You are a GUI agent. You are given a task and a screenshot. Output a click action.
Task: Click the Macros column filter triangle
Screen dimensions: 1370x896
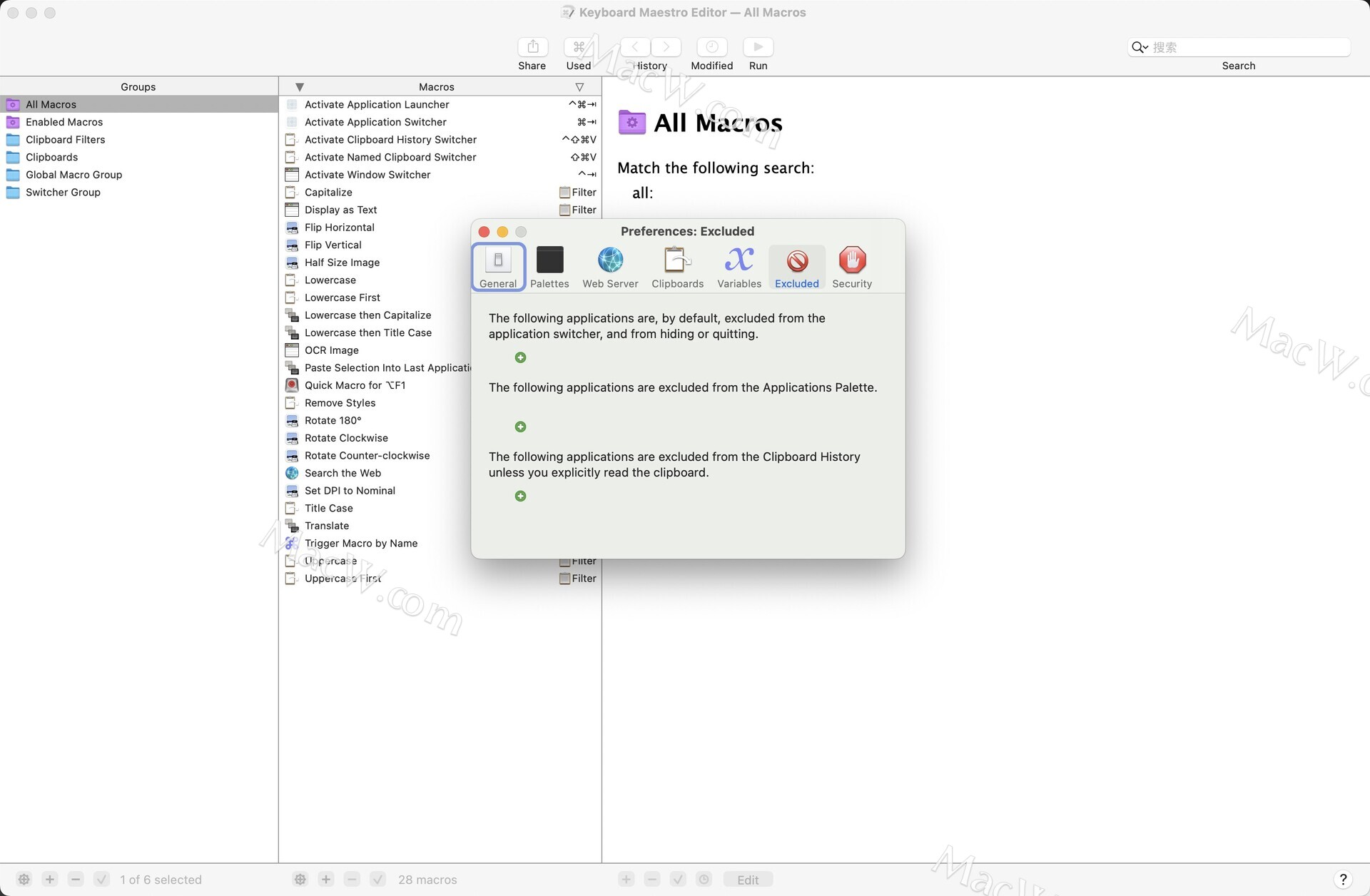pos(579,87)
